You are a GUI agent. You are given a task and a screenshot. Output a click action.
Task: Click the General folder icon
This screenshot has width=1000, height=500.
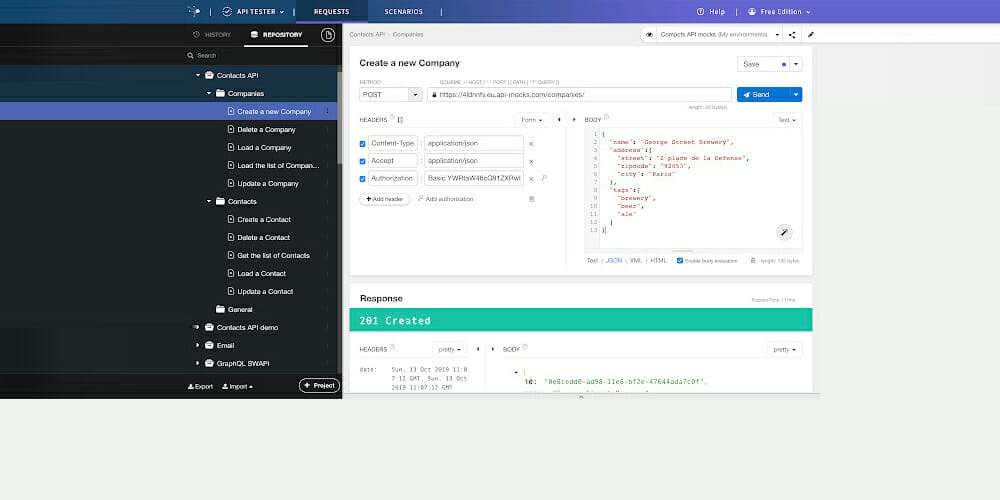(x=220, y=309)
